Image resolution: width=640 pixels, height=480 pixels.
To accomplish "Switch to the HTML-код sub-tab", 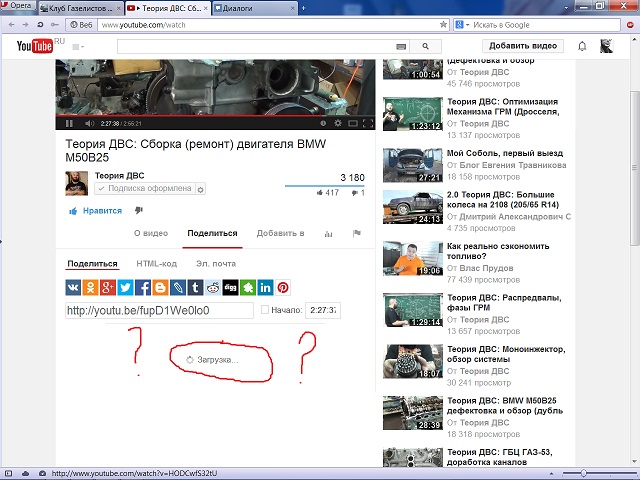I will point(157,264).
